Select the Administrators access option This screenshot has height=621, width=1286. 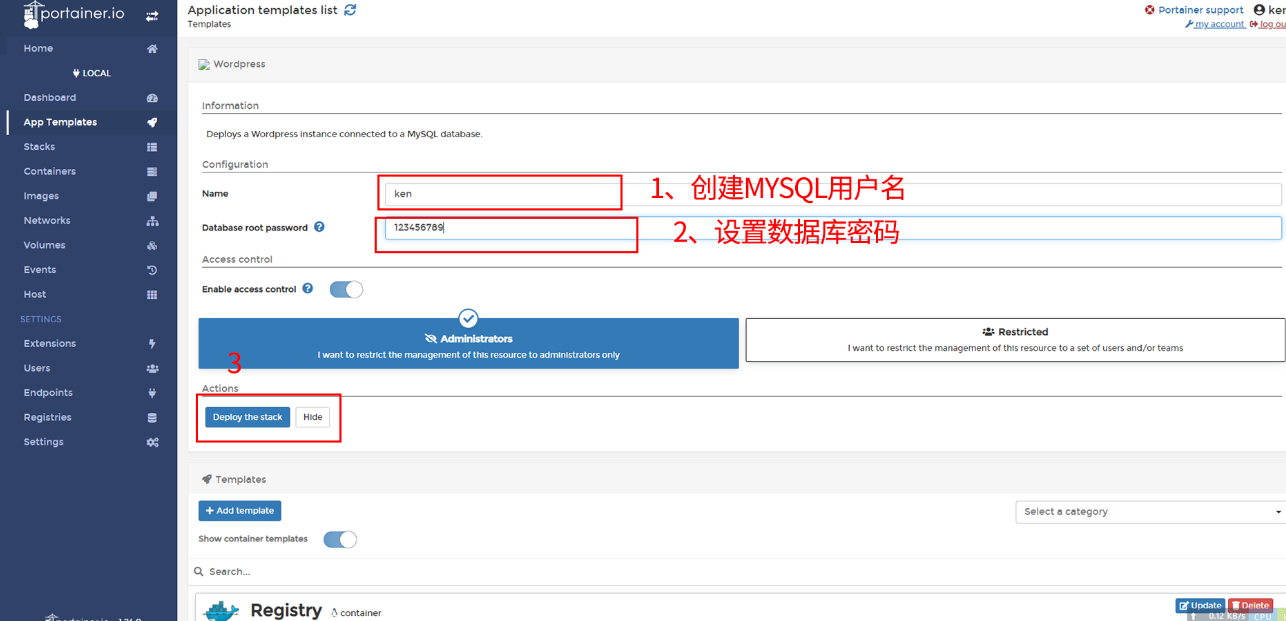tap(468, 344)
